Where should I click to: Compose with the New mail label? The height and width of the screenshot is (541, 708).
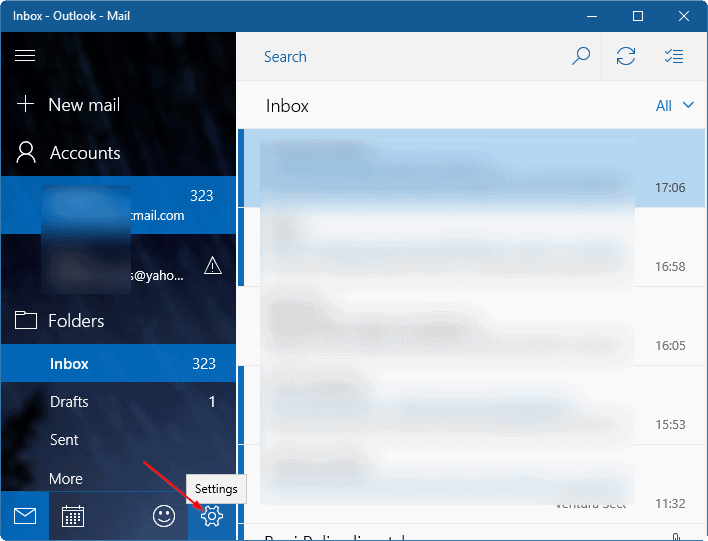(84, 105)
